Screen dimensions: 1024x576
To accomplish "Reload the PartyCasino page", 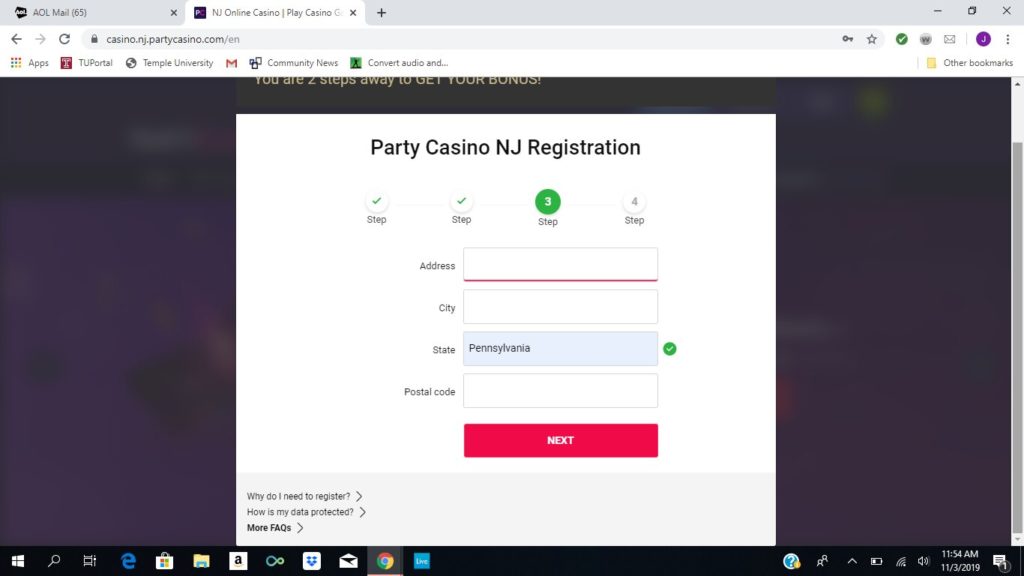I will pyautogui.click(x=64, y=39).
